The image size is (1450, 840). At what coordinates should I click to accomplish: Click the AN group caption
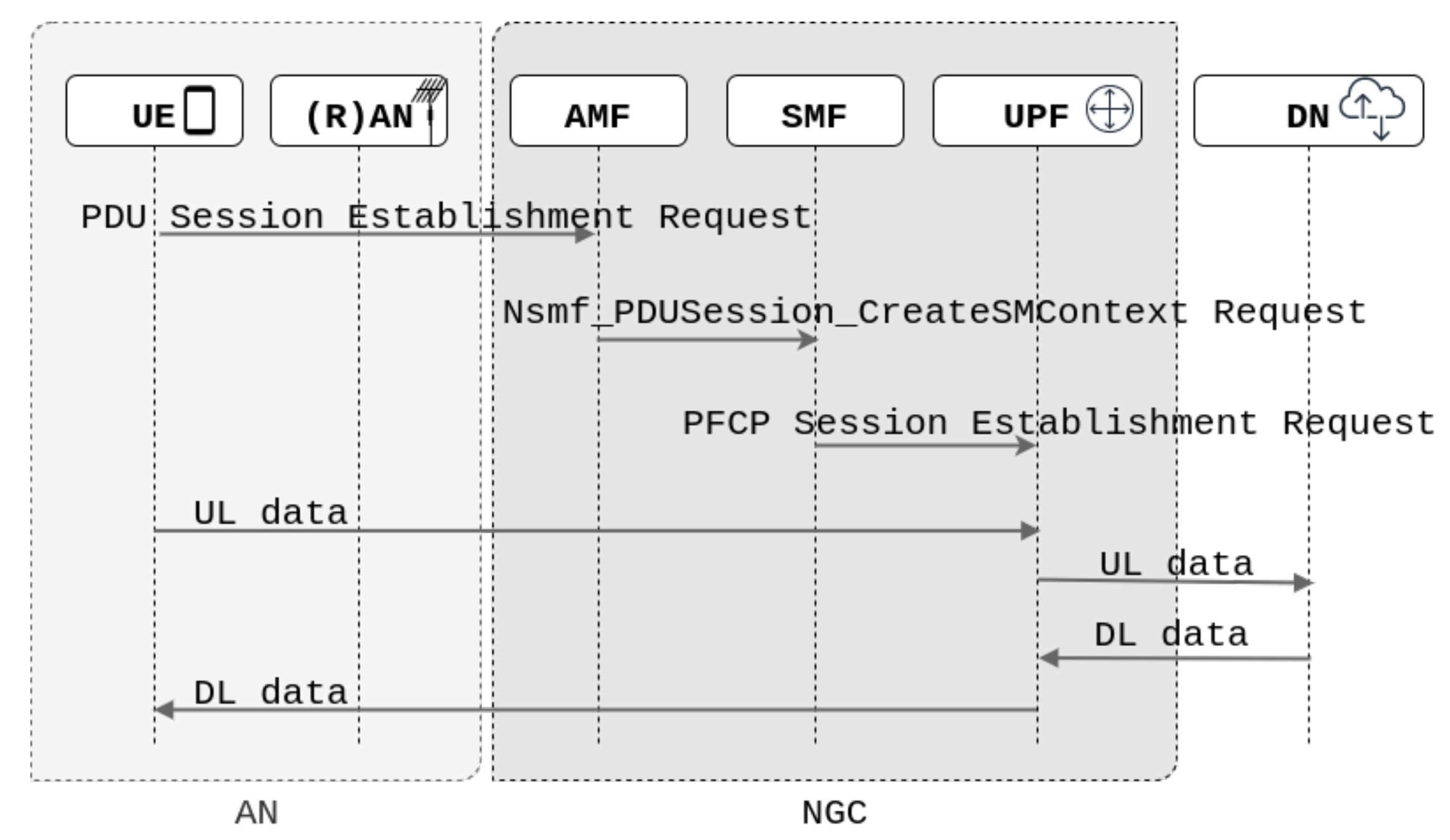point(256,813)
